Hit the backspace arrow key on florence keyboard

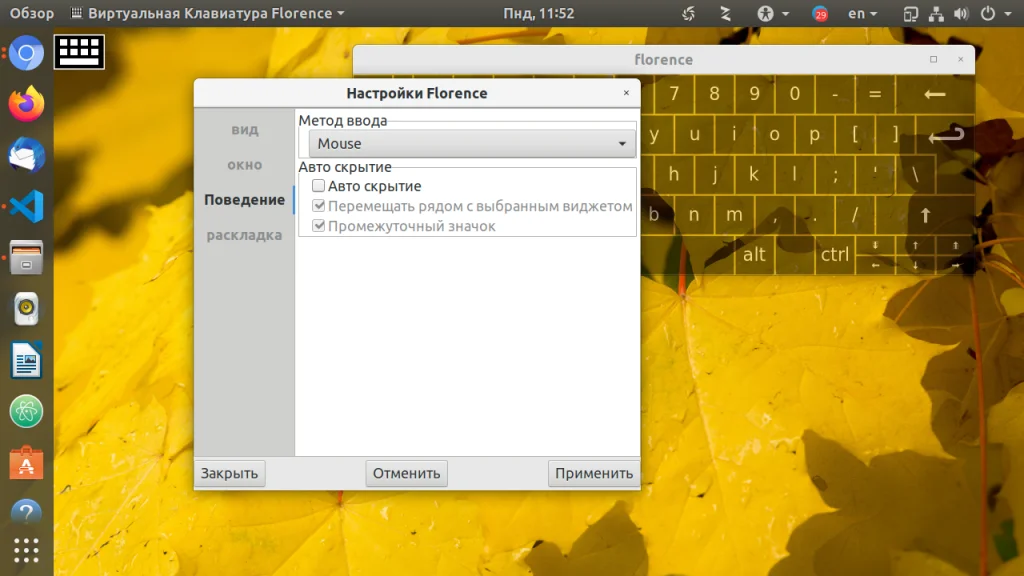(x=935, y=94)
